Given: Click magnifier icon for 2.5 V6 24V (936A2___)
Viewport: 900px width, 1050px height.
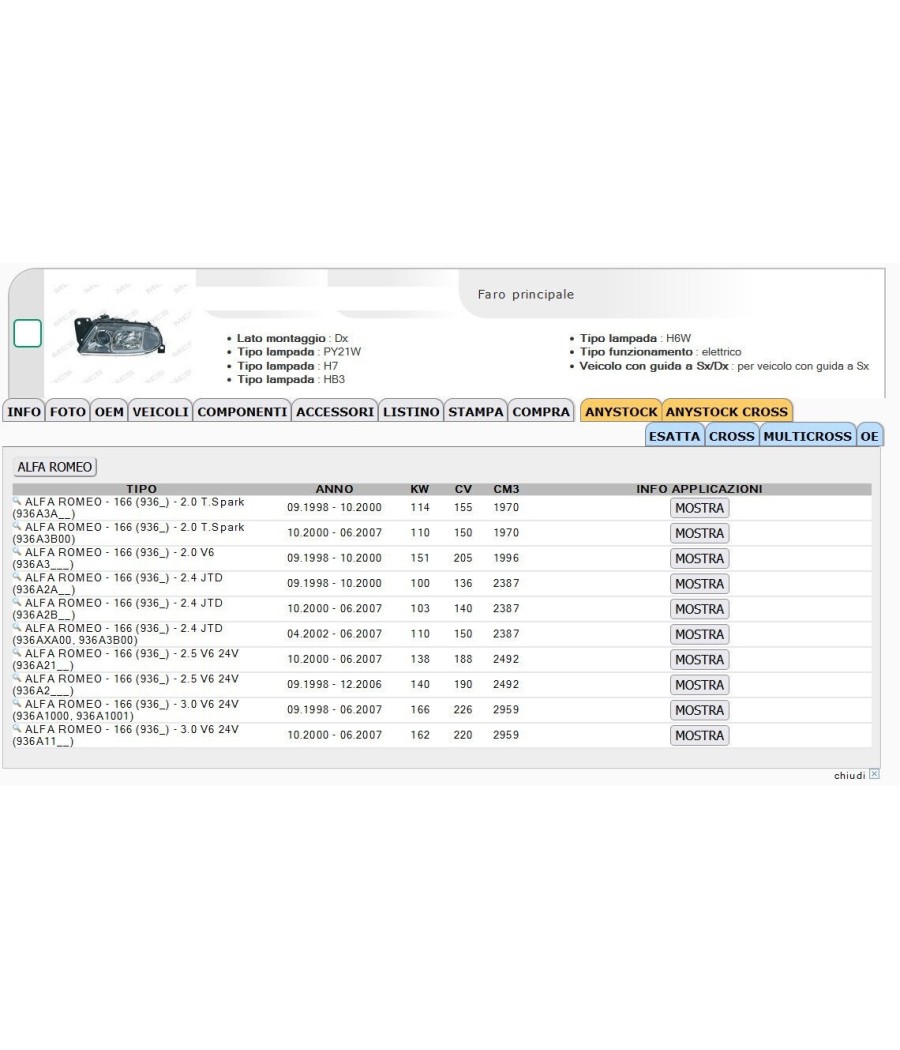Looking at the screenshot, I should 17,678.
